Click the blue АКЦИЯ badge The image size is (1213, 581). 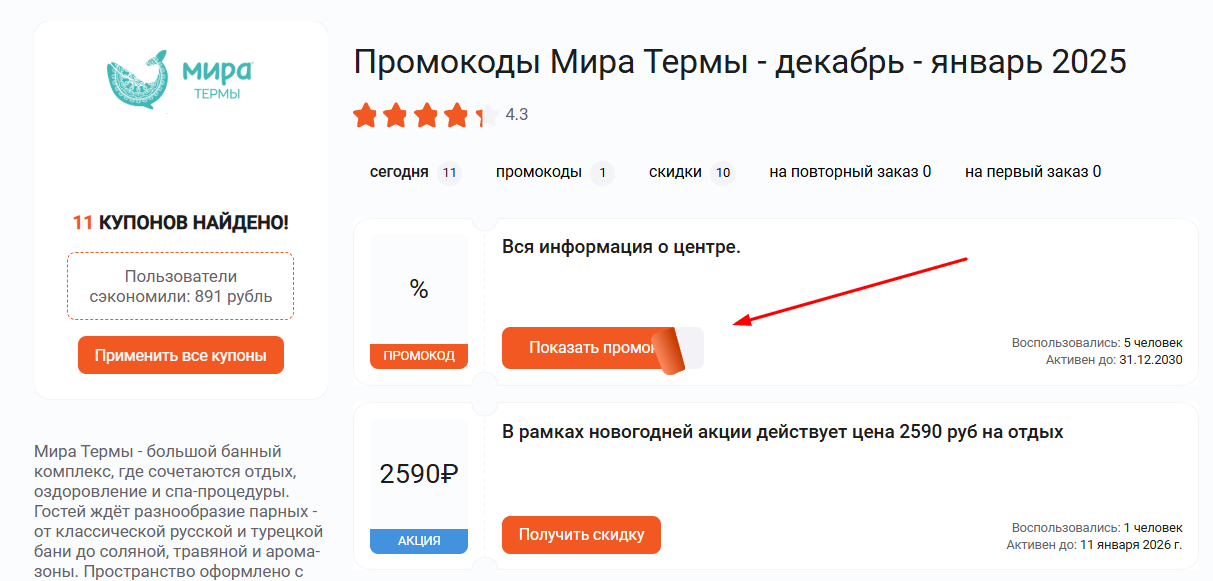coord(419,540)
